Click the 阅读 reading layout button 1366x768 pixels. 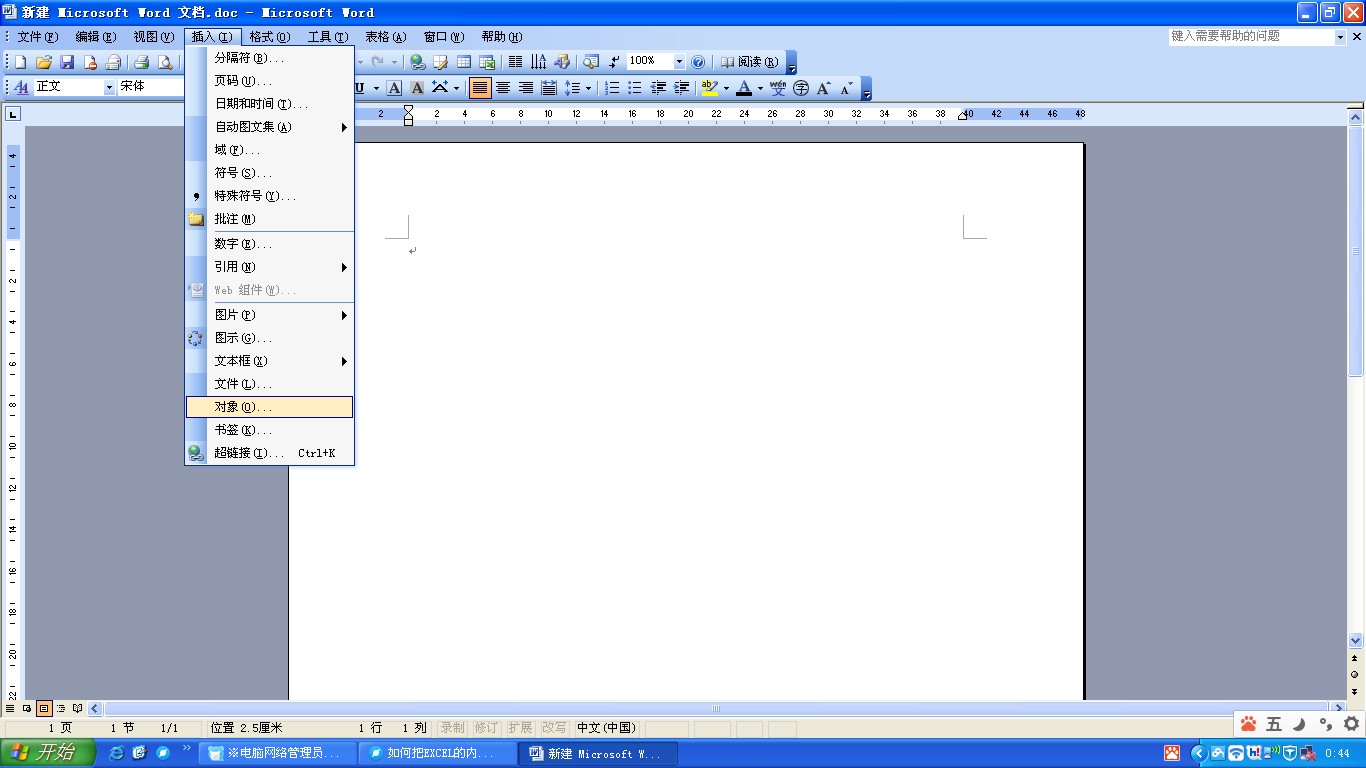click(x=749, y=62)
